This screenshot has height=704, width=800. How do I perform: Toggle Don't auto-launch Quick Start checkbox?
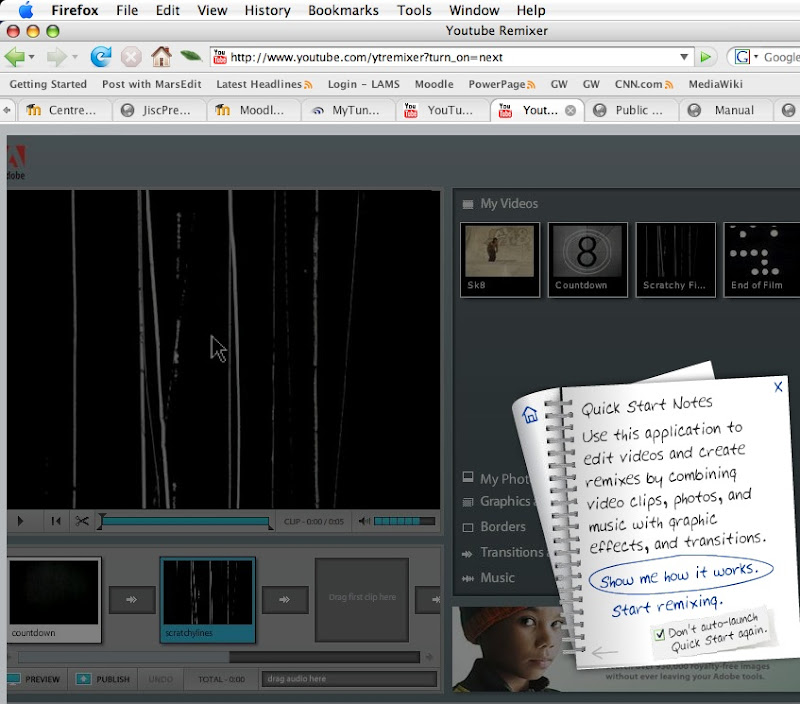[x=659, y=634]
